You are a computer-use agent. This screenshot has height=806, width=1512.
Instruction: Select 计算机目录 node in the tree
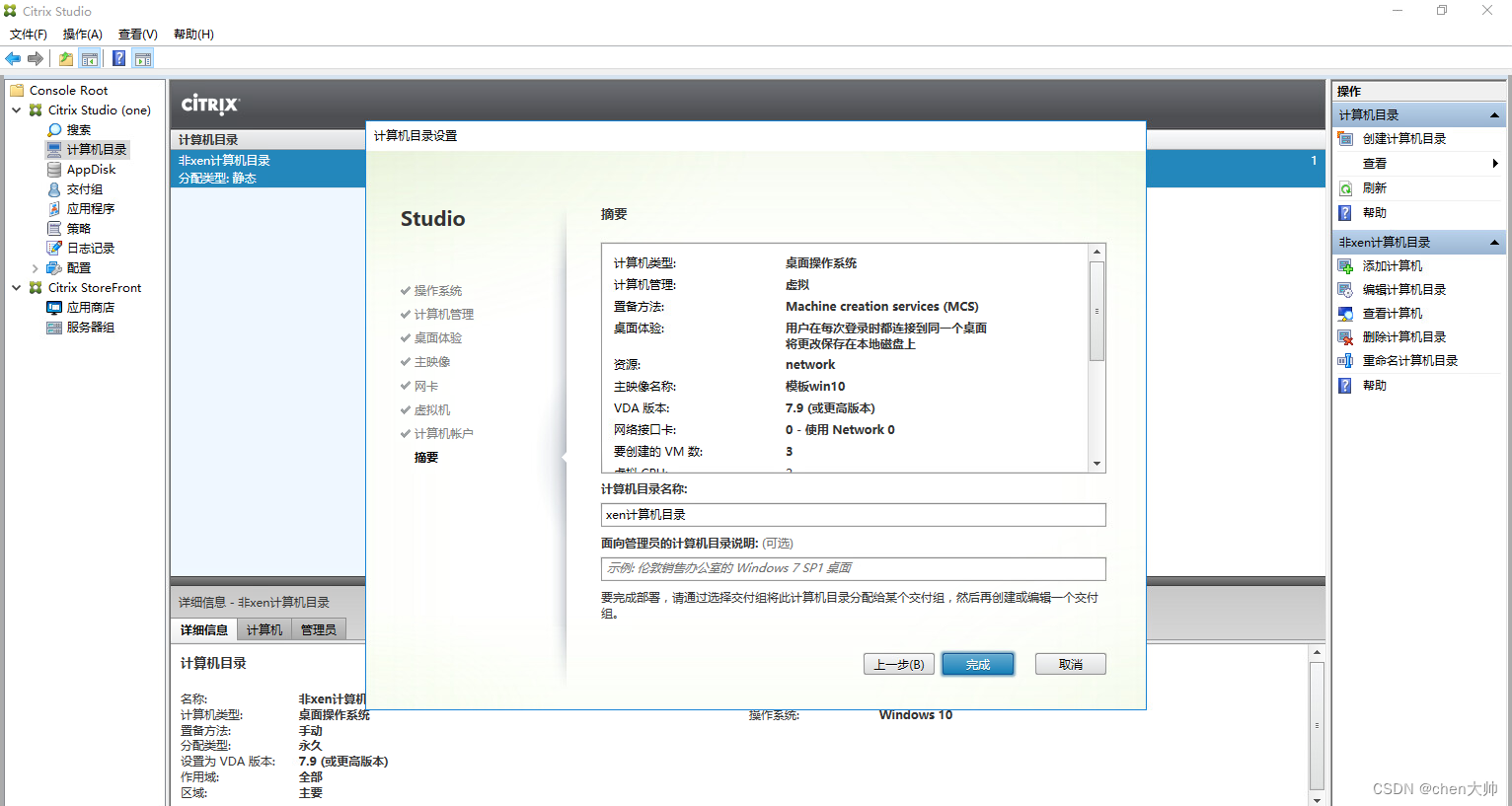pos(97,150)
